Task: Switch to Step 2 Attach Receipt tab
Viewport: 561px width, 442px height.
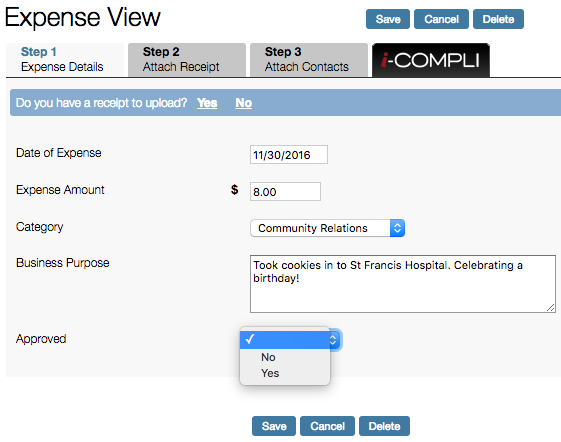Action: [187, 59]
